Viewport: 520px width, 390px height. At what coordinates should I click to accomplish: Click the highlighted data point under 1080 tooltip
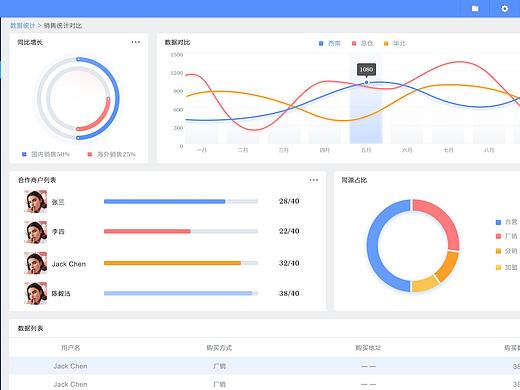(x=366, y=82)
